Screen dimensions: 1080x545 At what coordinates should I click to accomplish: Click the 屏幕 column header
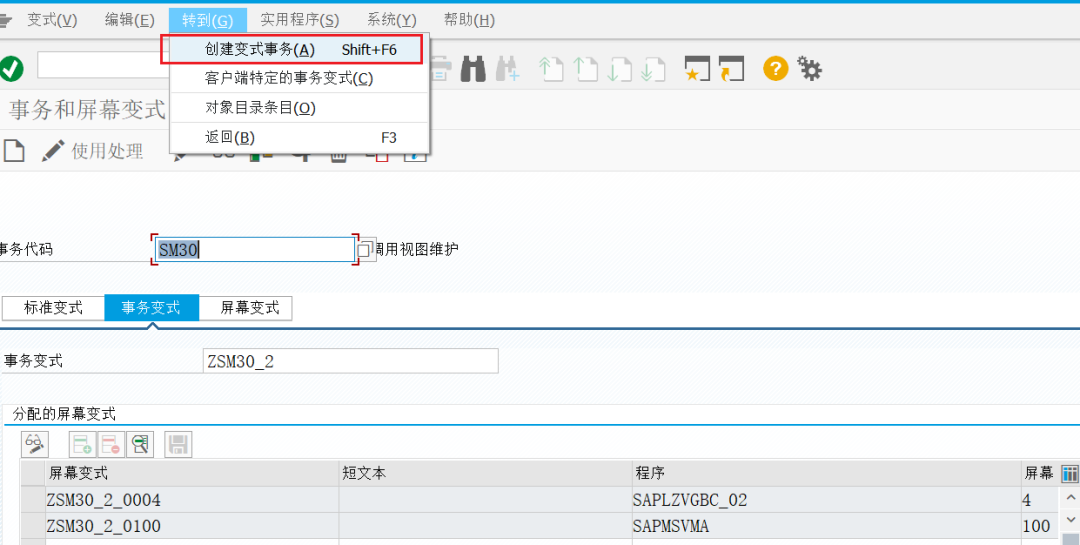[1040, 473]
